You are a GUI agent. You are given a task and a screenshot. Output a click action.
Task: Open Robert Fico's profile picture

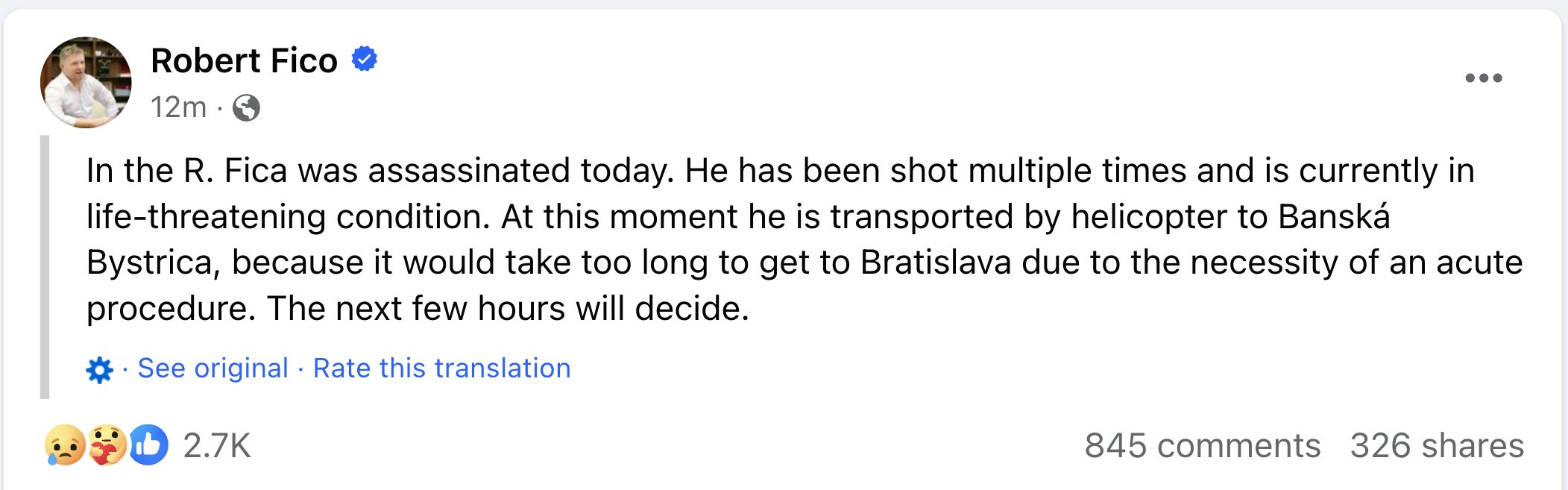pyautogui.click(x=86, y=82)
